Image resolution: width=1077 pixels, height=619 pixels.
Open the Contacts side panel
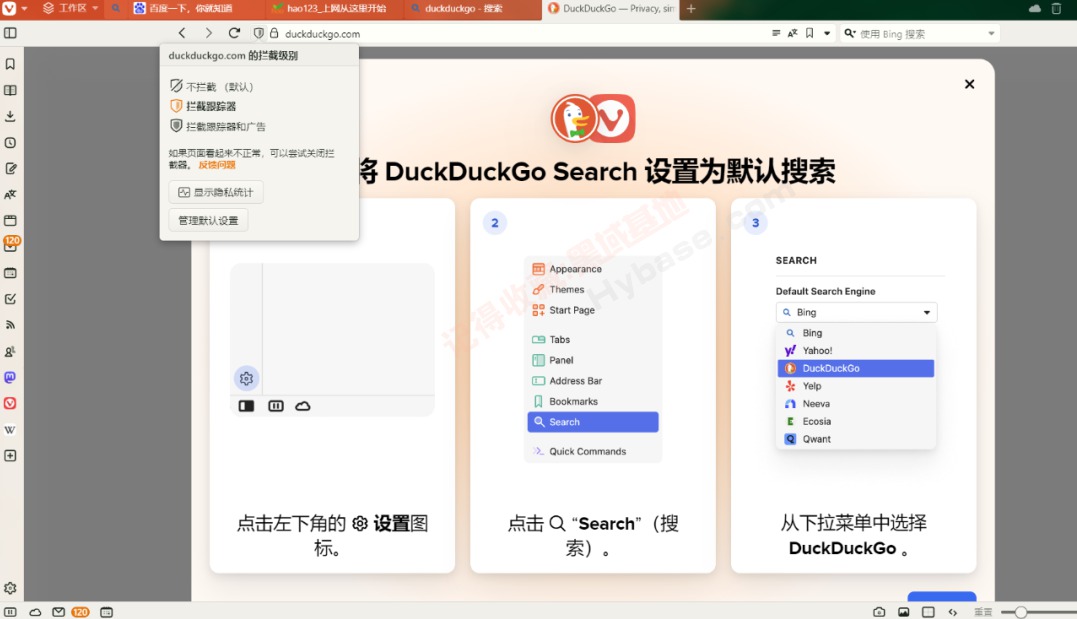point(10,351)
